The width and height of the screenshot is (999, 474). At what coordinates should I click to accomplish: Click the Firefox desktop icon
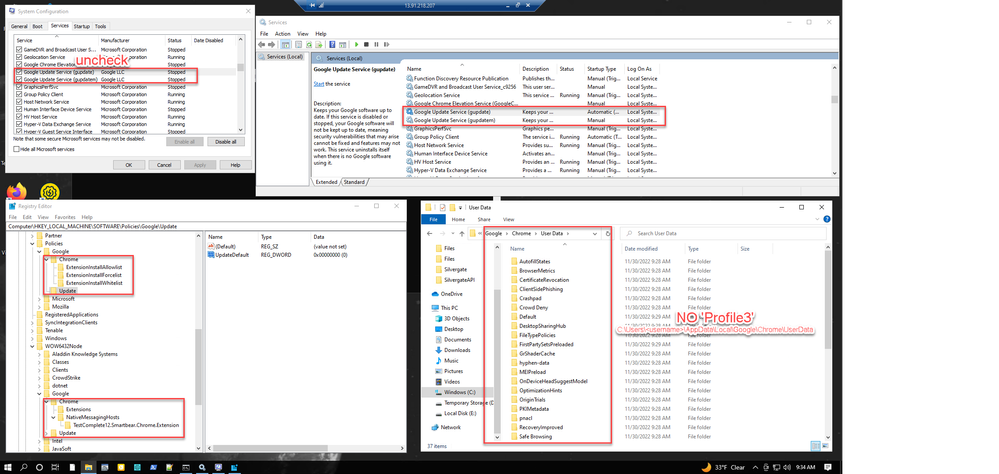[x=17, y=191]
